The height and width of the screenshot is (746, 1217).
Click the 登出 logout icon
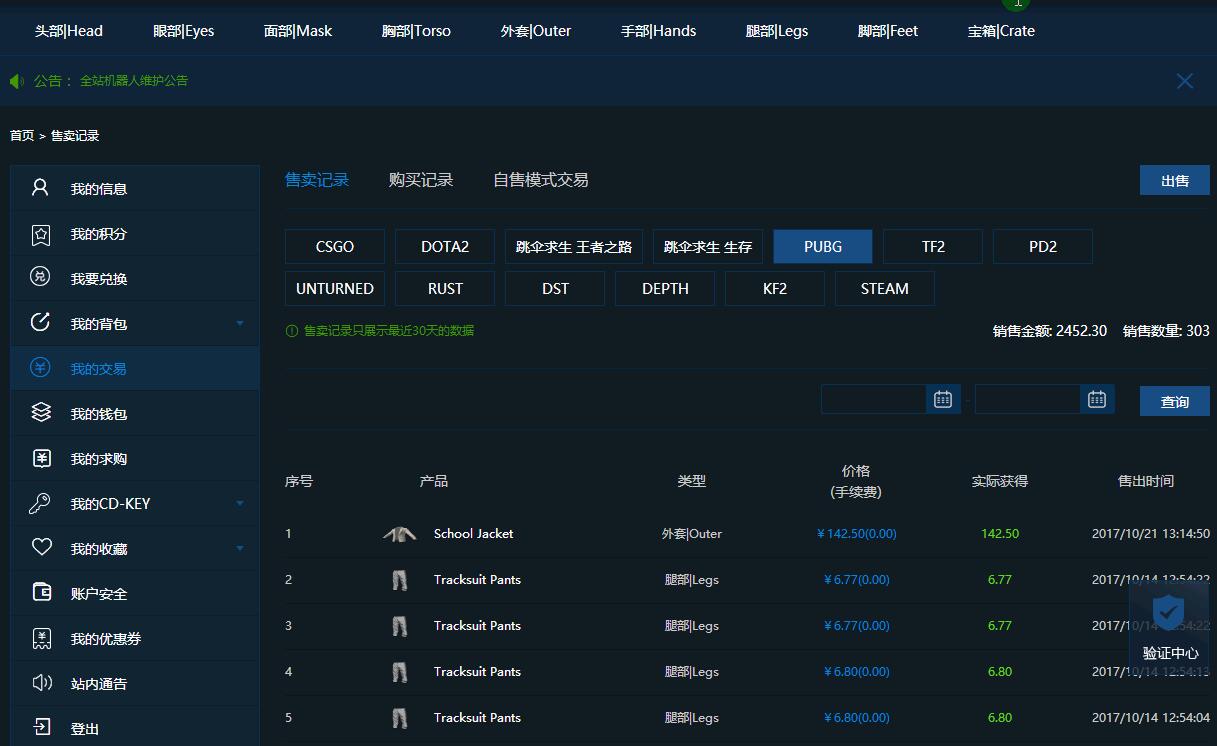pos(41,727)
